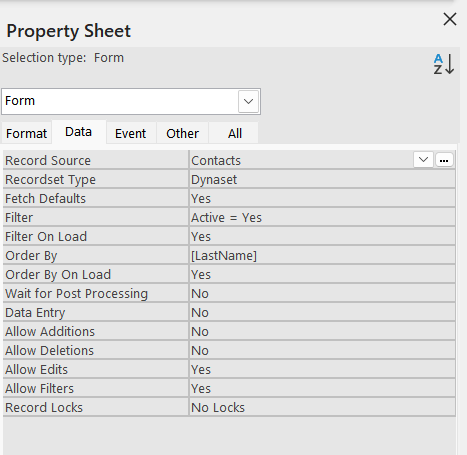
Task: Switch to the Event tab
Action: pyautogui.click(x=131, y=133)
